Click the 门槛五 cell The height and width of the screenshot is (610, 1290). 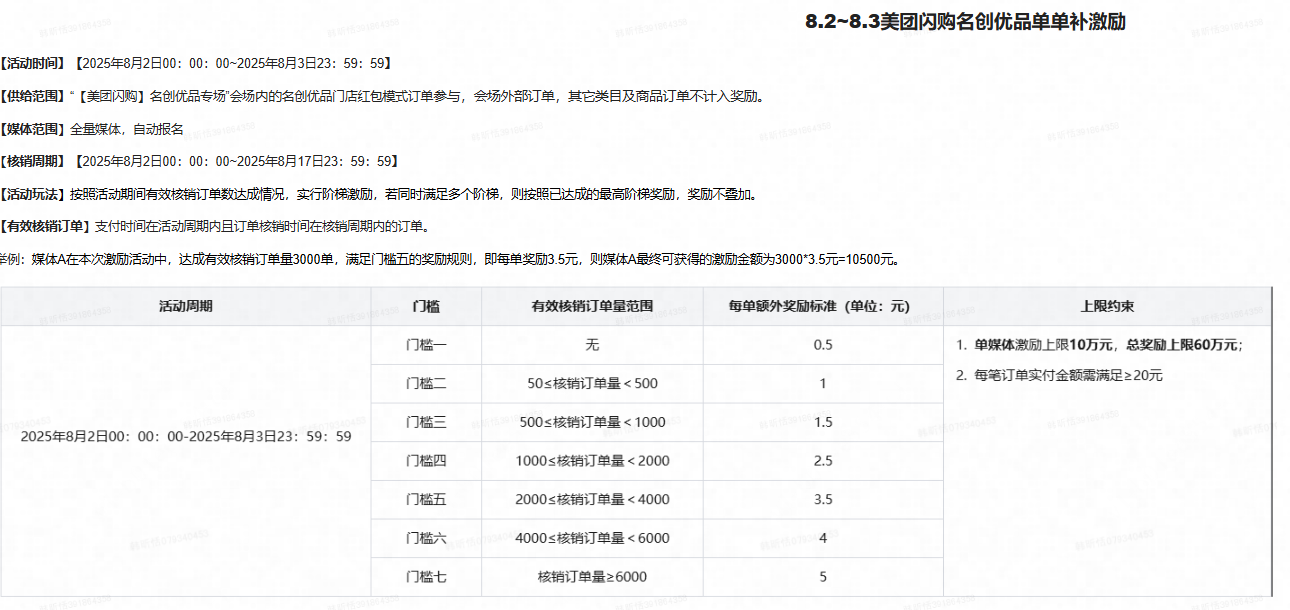[x=426, y=499]
